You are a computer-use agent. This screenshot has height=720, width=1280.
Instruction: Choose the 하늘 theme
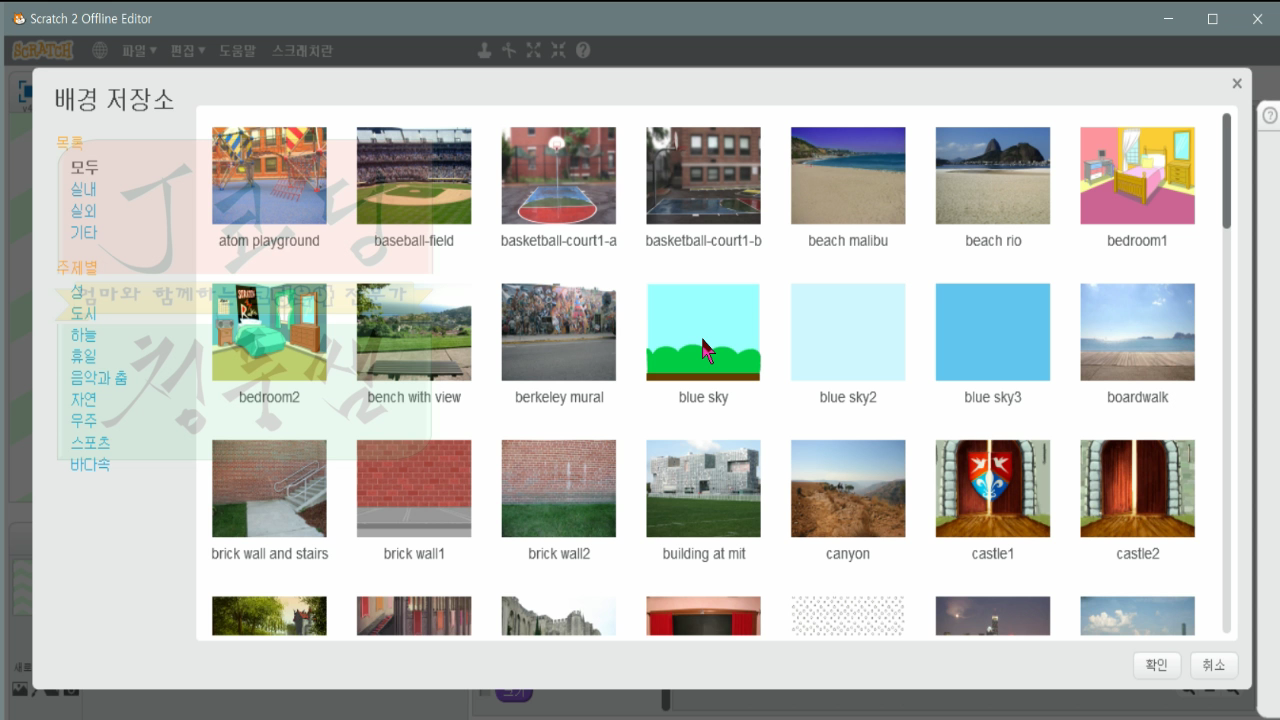pos(84,335)
